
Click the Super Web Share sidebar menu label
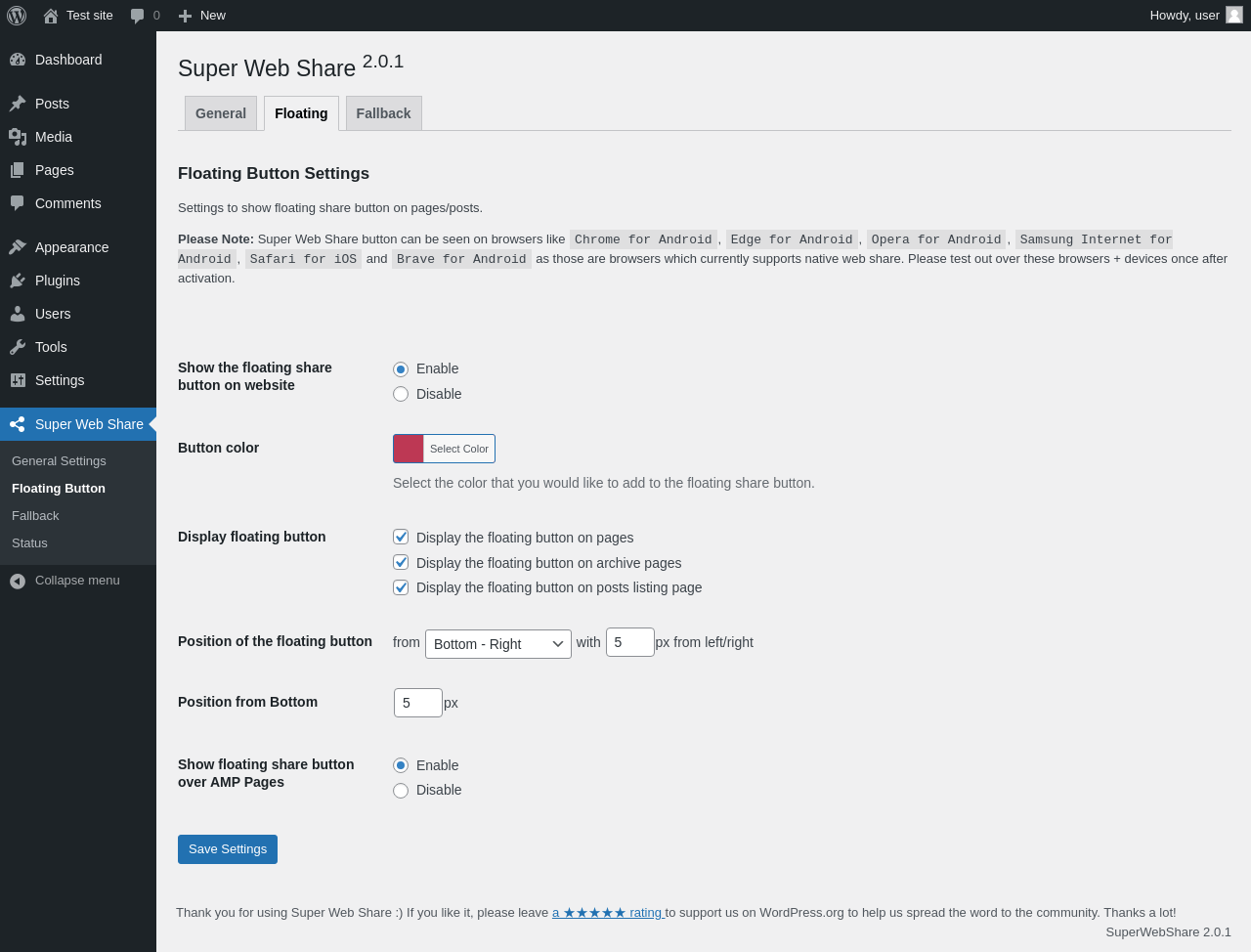89,424
